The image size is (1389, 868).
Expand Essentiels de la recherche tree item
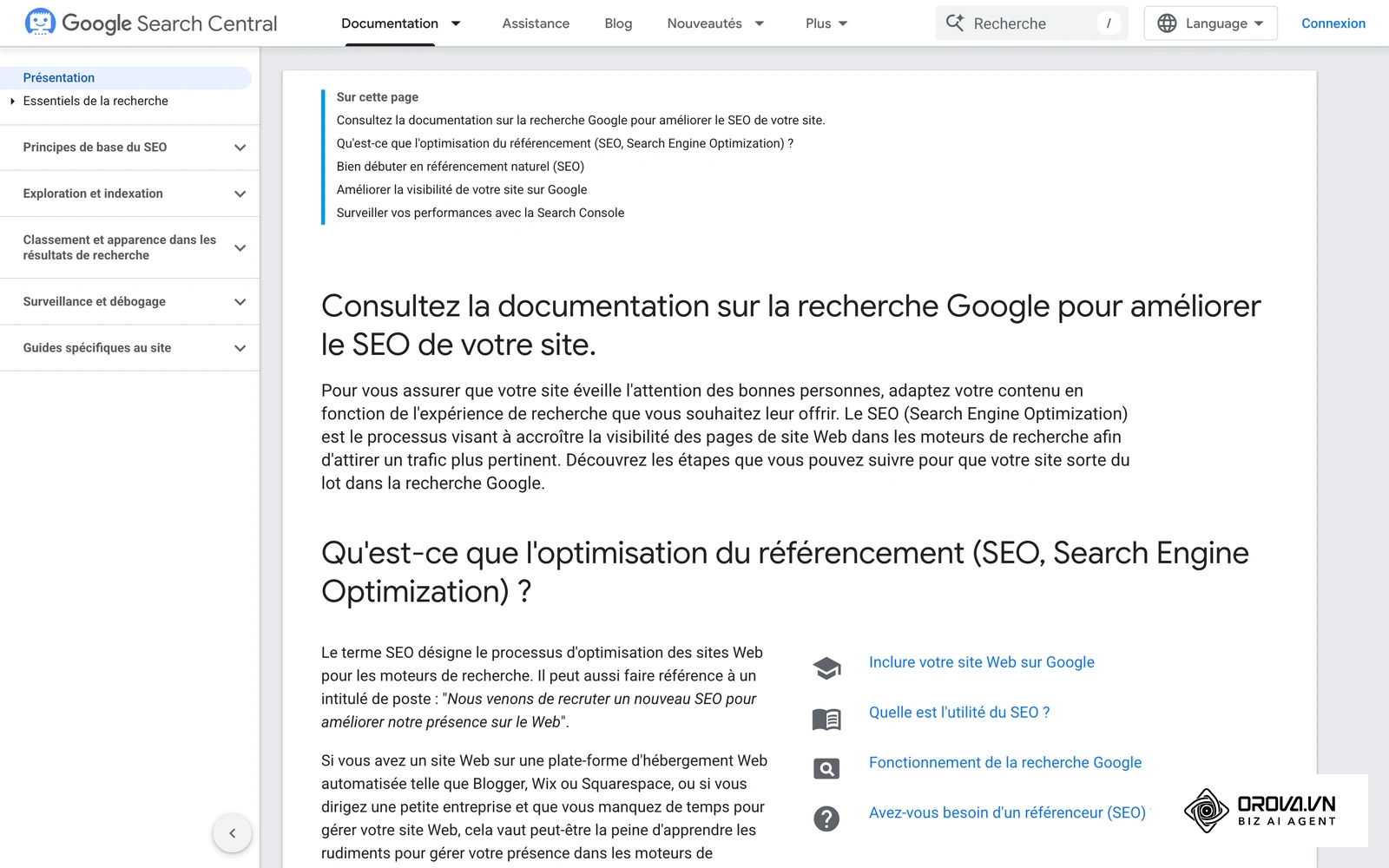click(12, 102)
